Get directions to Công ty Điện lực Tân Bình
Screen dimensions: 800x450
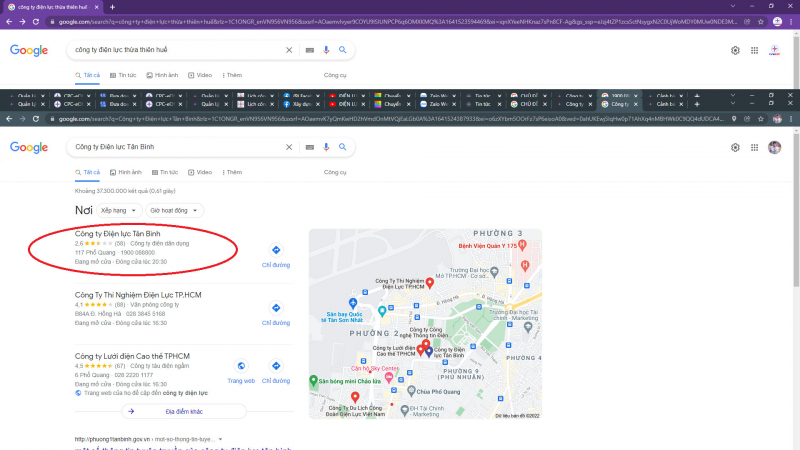coord(276,250)
